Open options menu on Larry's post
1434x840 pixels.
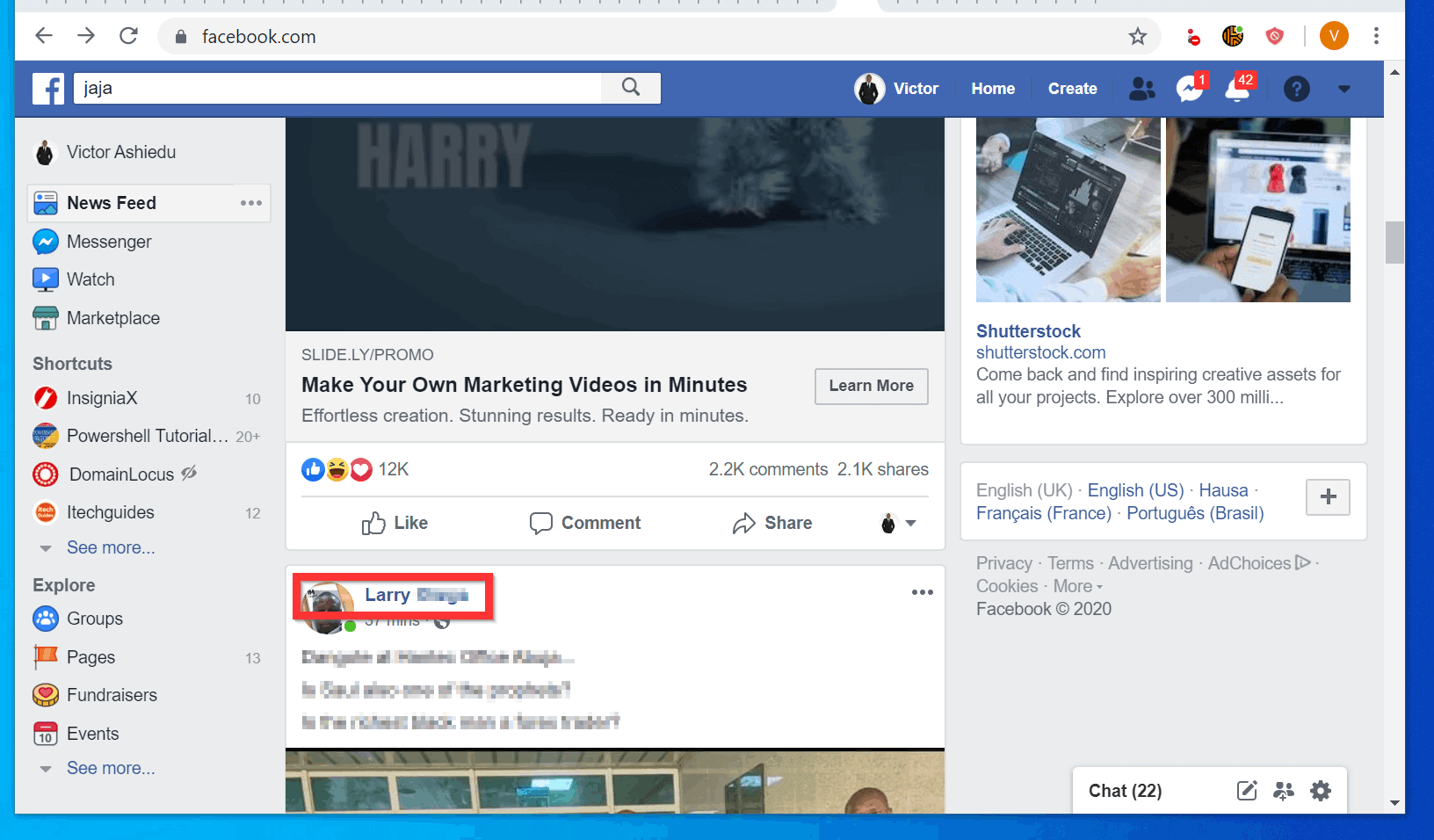pos(922,592)
